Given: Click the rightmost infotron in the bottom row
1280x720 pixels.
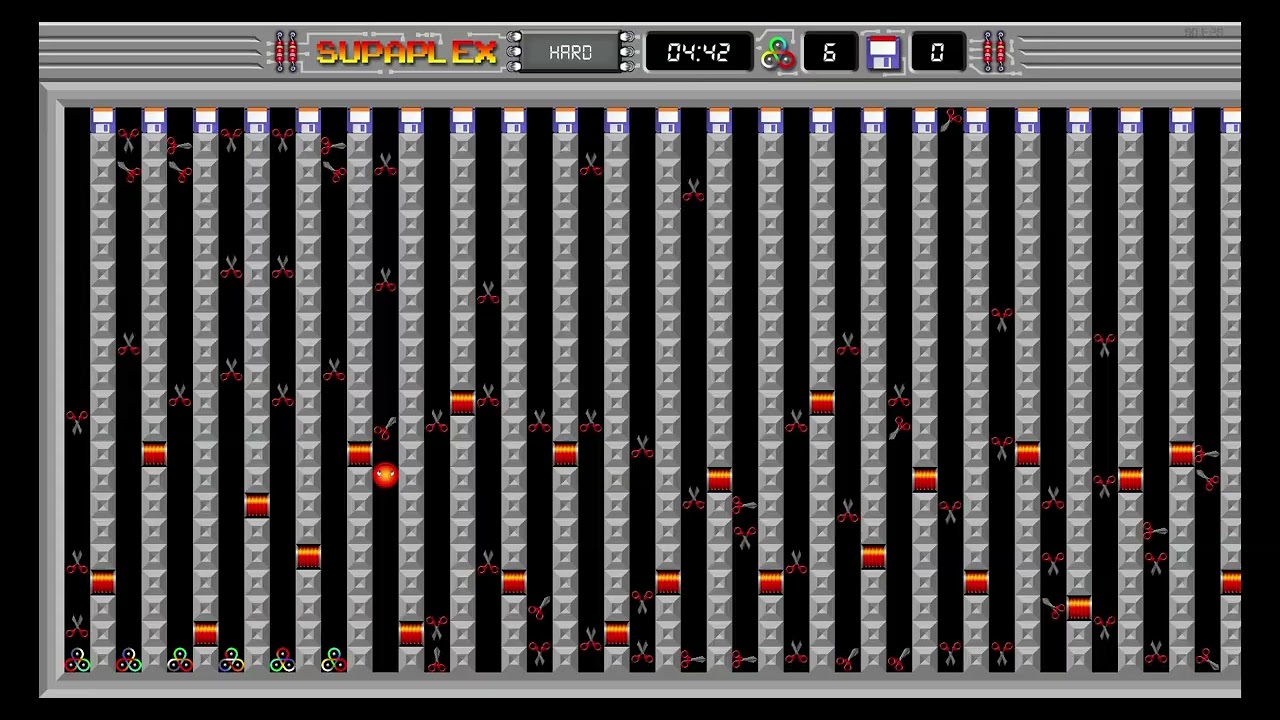Looking at the screenshot, I should click(x=334, y=660).
